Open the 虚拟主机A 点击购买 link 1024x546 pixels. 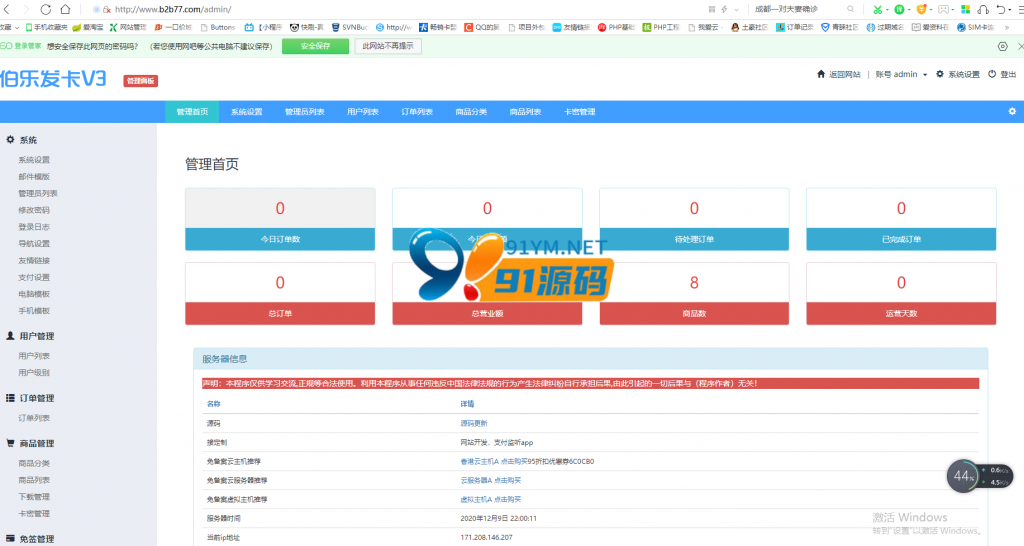[490, 499]
